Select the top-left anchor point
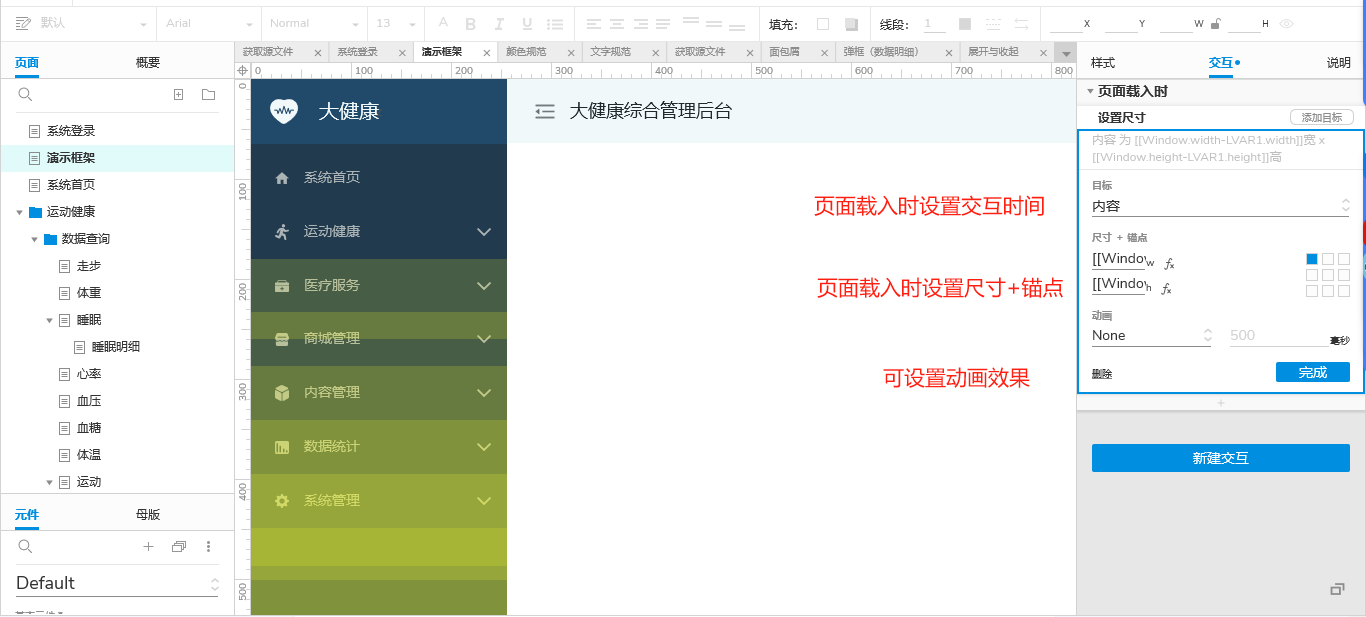 [1312, 259]
